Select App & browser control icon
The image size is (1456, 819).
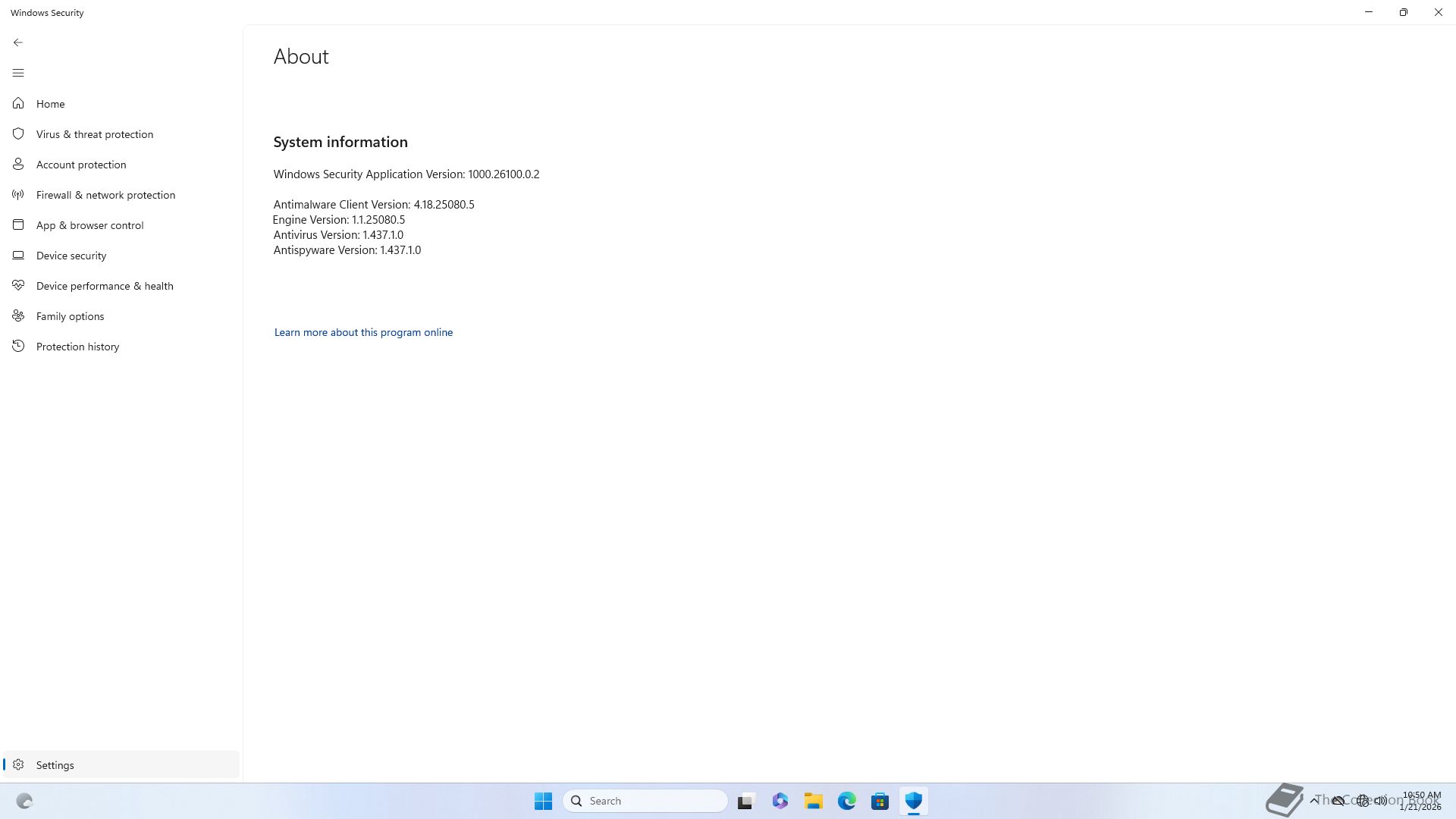(18, 224)
